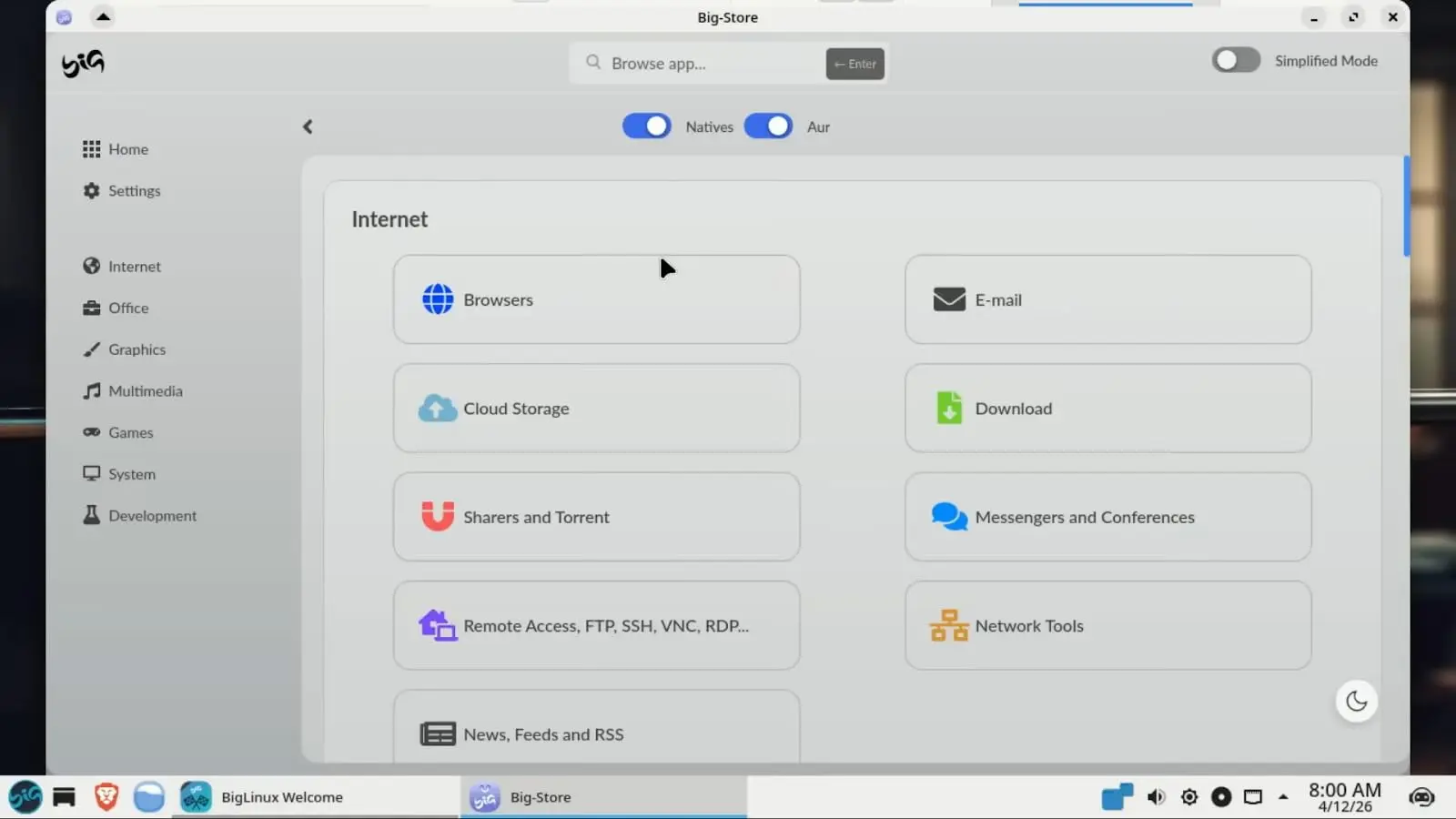Viewport: 1456px width, 819px height.
Task: Select Games category in sidebar
Action: (118, 432)
